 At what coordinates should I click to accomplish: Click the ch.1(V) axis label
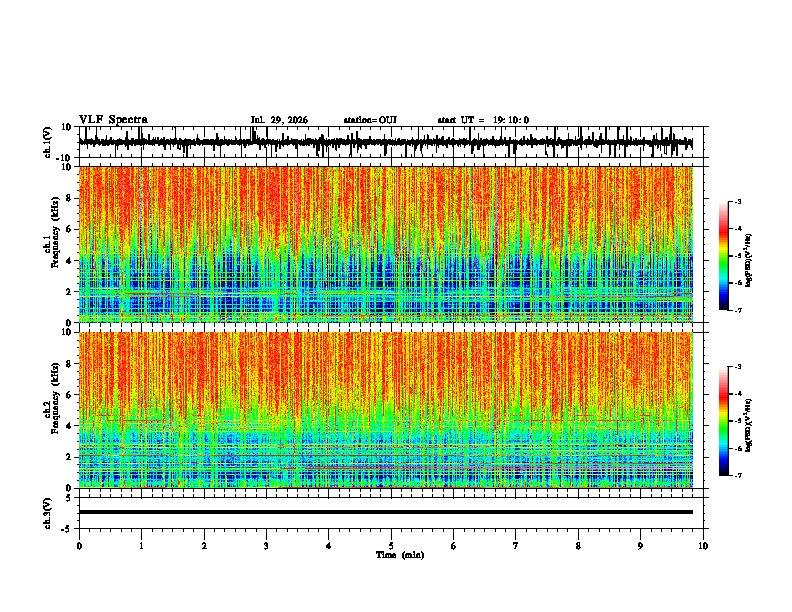tap(48, 142)
